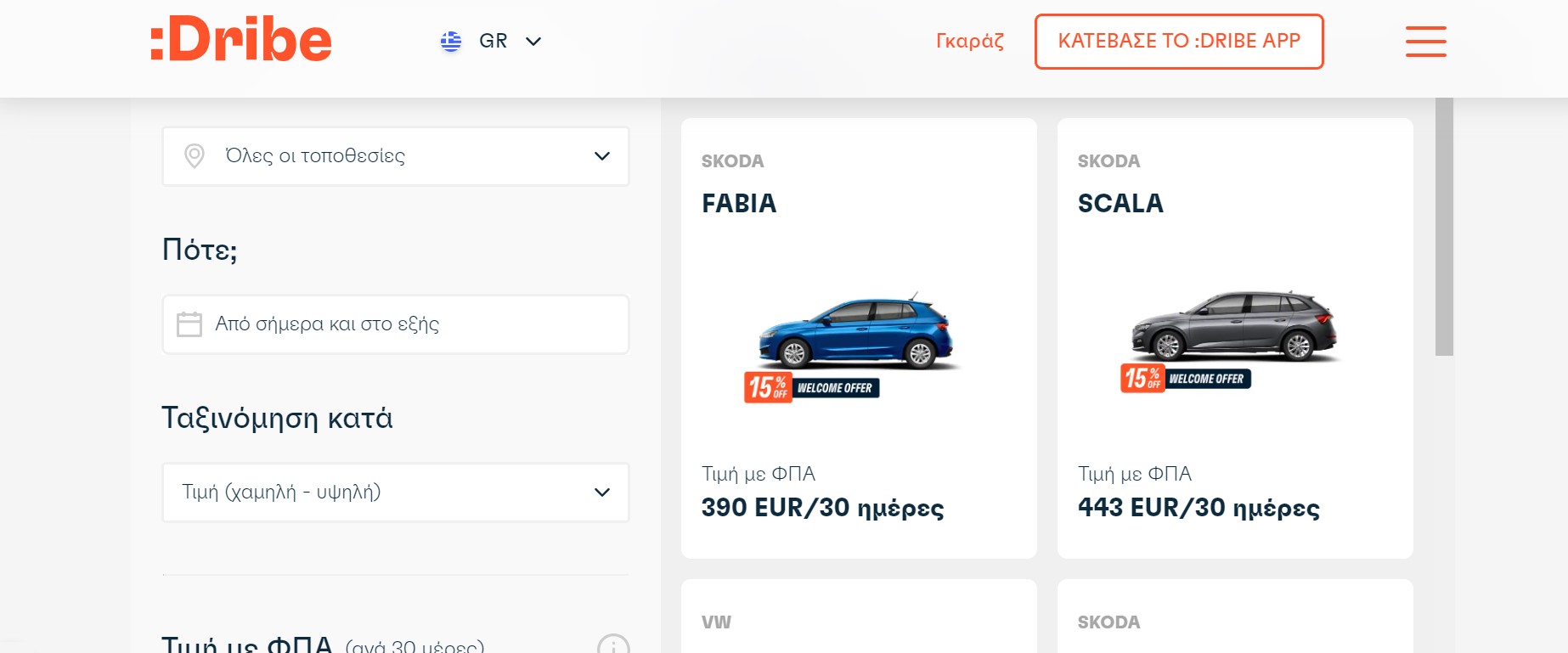Open the Γκαράζ link
This screenshot has width=1568, height=653.
pyautogui.click(x=970, y=41)
